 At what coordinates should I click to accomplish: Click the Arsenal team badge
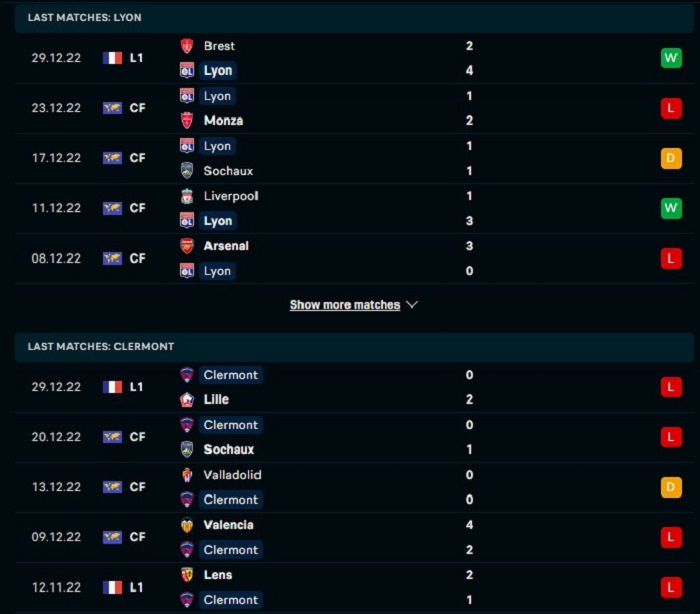point(187,246)
